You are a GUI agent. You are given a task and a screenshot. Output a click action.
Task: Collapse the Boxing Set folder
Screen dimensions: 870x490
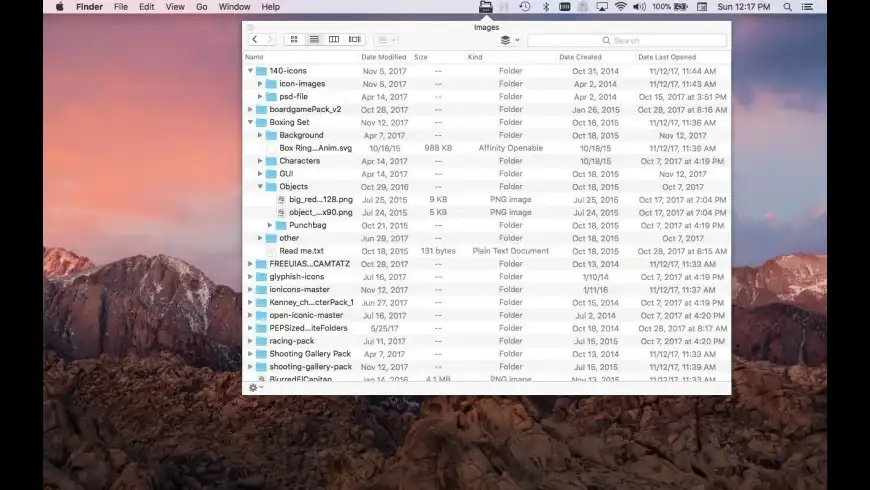tap(250, 122)
